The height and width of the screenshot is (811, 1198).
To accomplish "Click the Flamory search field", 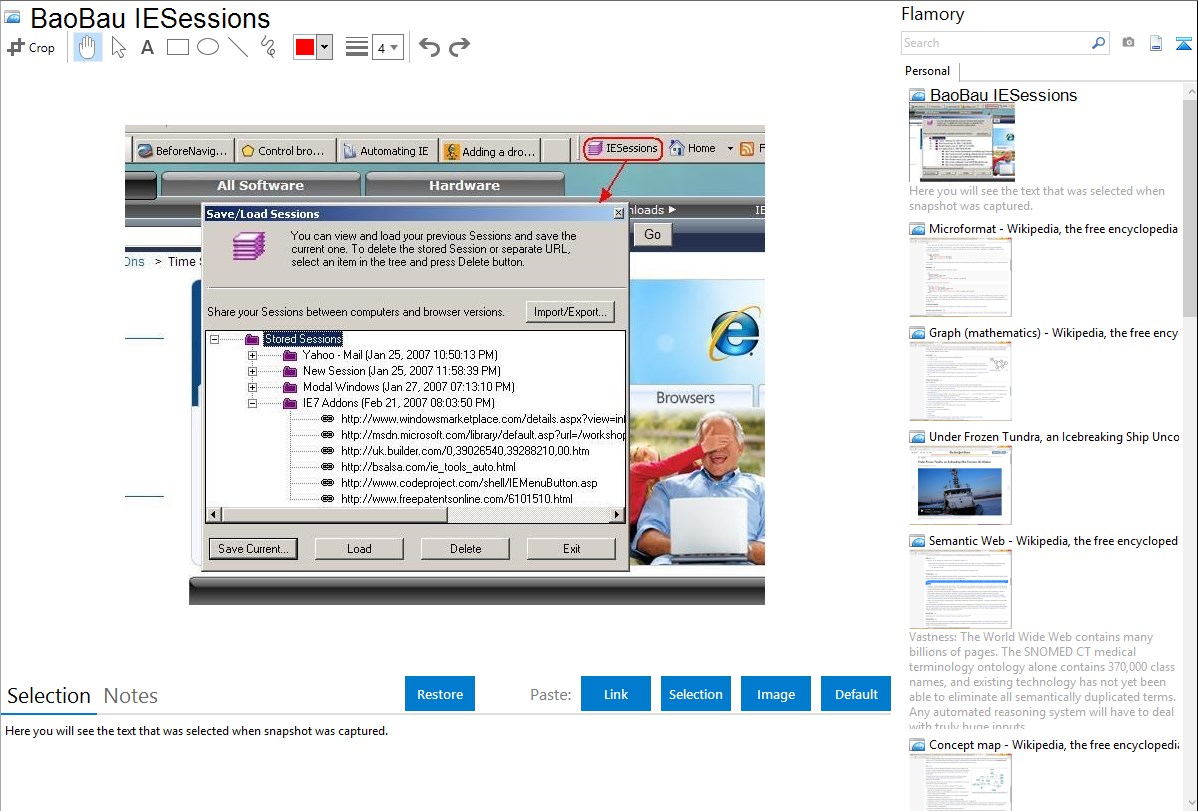I will point(996,43).
